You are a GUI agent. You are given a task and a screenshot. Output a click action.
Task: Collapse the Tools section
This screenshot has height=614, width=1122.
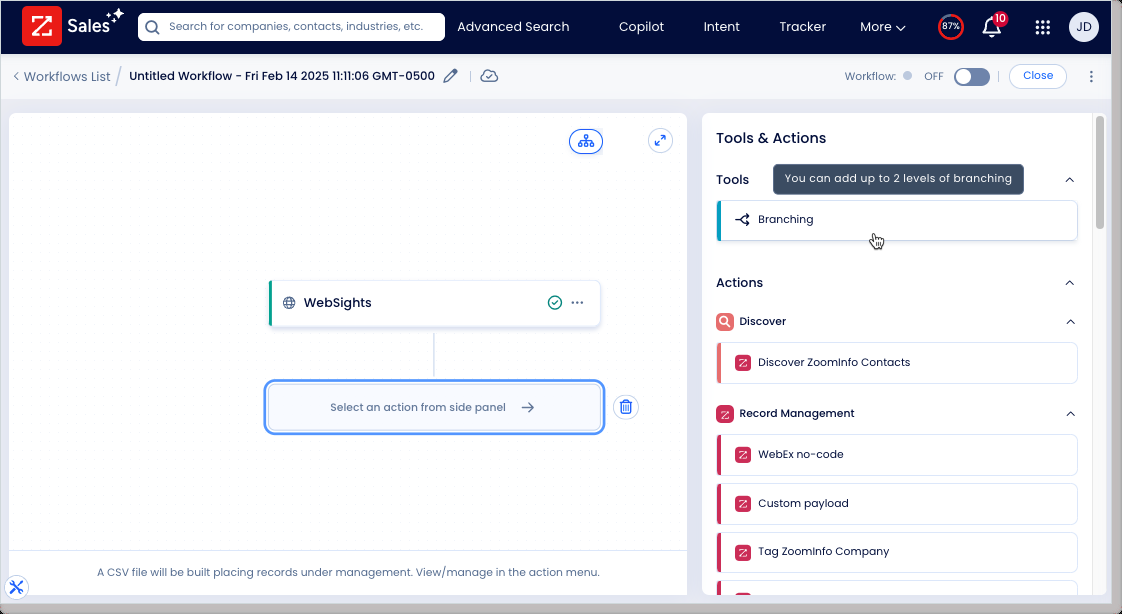(1070, 180)
